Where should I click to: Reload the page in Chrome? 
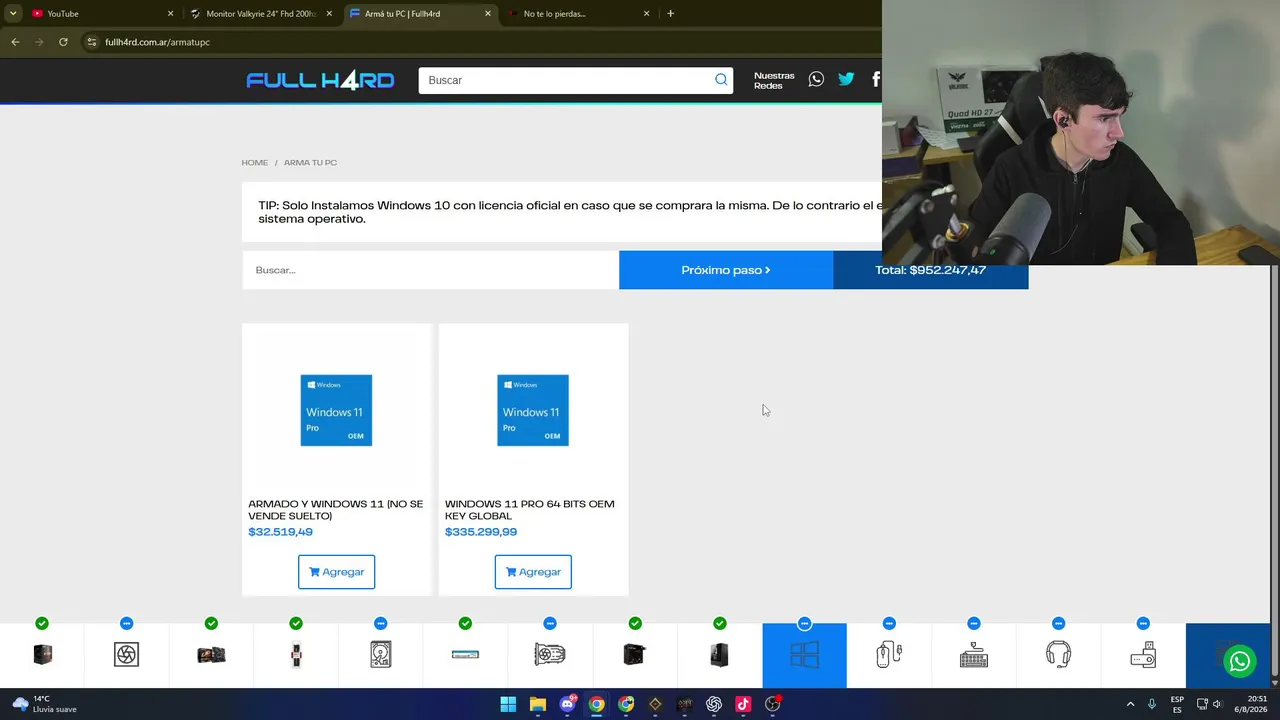(x=63, y=42)
